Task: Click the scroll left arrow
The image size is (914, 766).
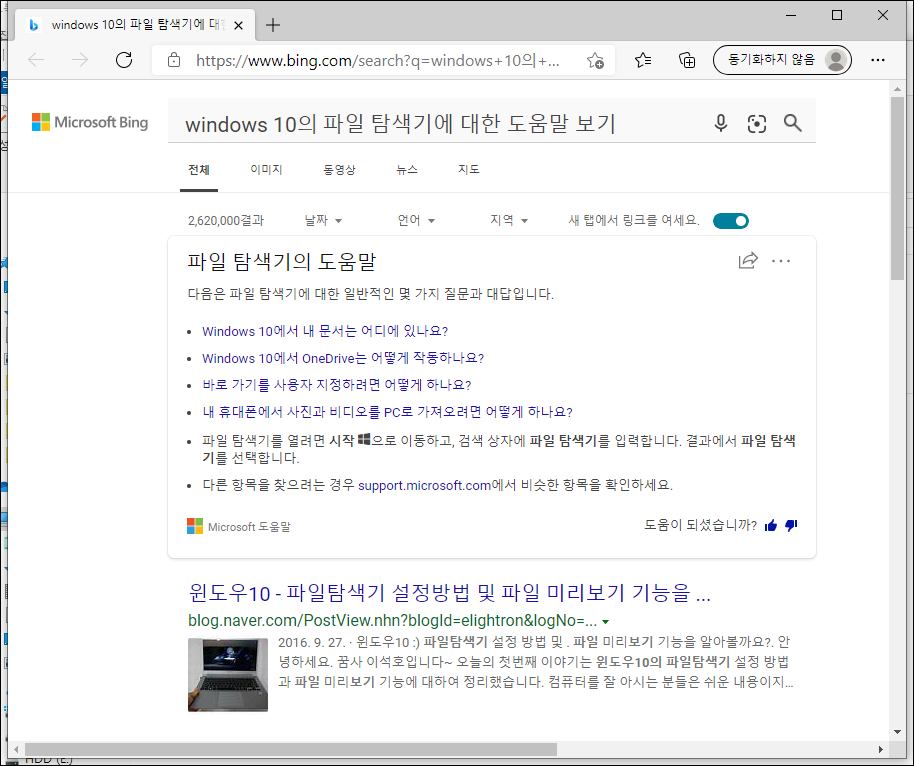Action: click(16, 749)
